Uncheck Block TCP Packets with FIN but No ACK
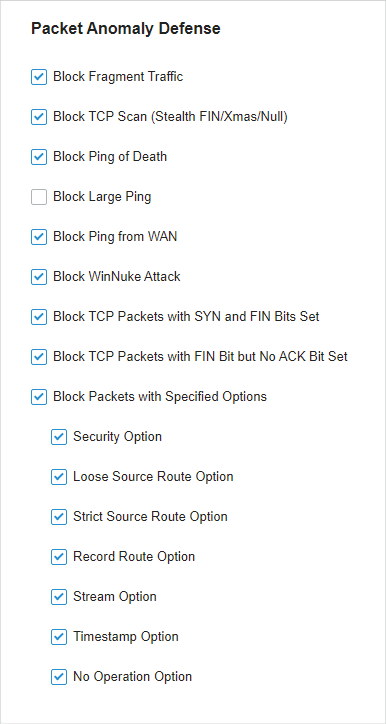 tap(39, 357)
